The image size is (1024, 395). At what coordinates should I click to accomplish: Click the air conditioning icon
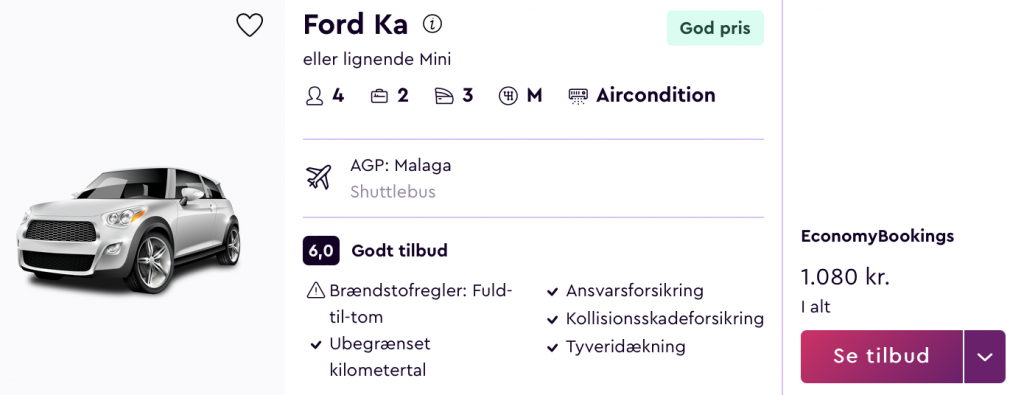pyautogui.click(x=578, y=96)
